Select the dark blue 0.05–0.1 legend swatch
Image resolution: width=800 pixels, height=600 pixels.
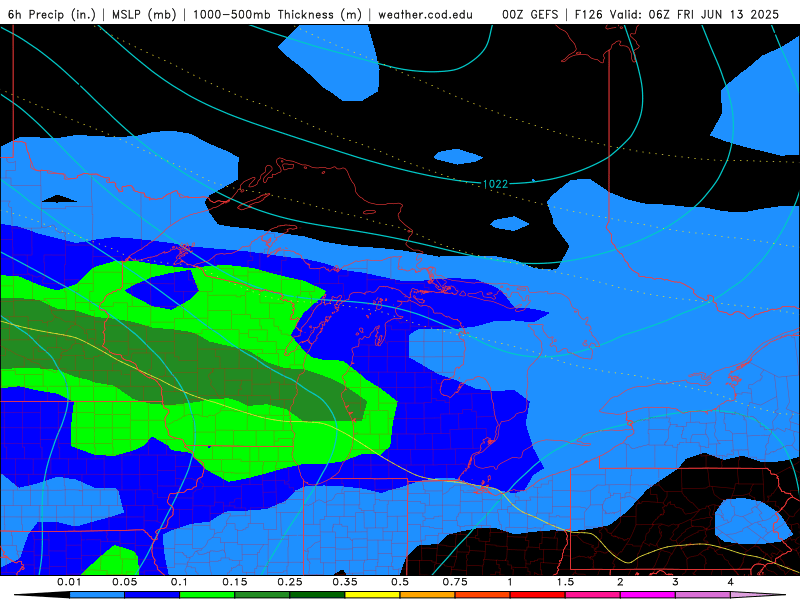coord(152,595)
